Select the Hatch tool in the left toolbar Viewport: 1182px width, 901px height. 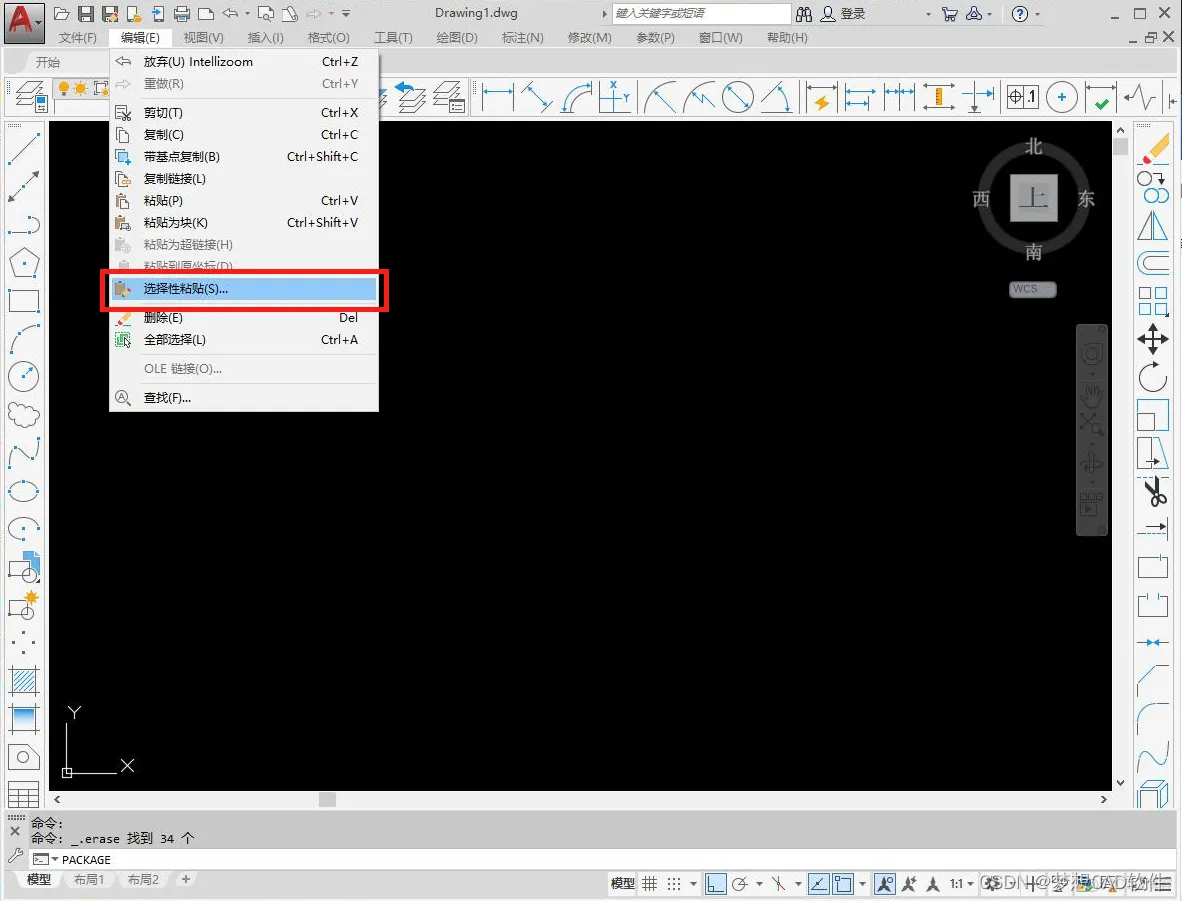click(x=23, y=681)
